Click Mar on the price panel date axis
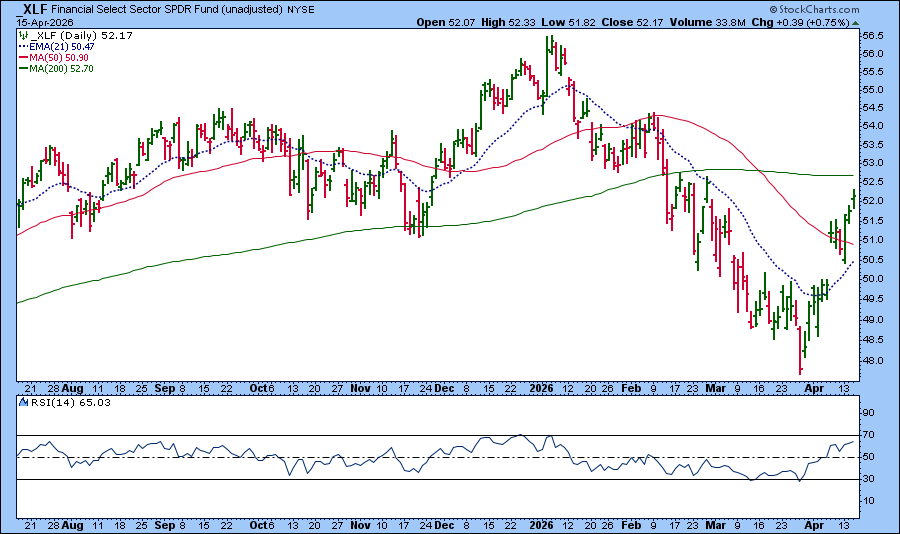The height and width of the screenshot is (534, 900). (x=715, y=389)
